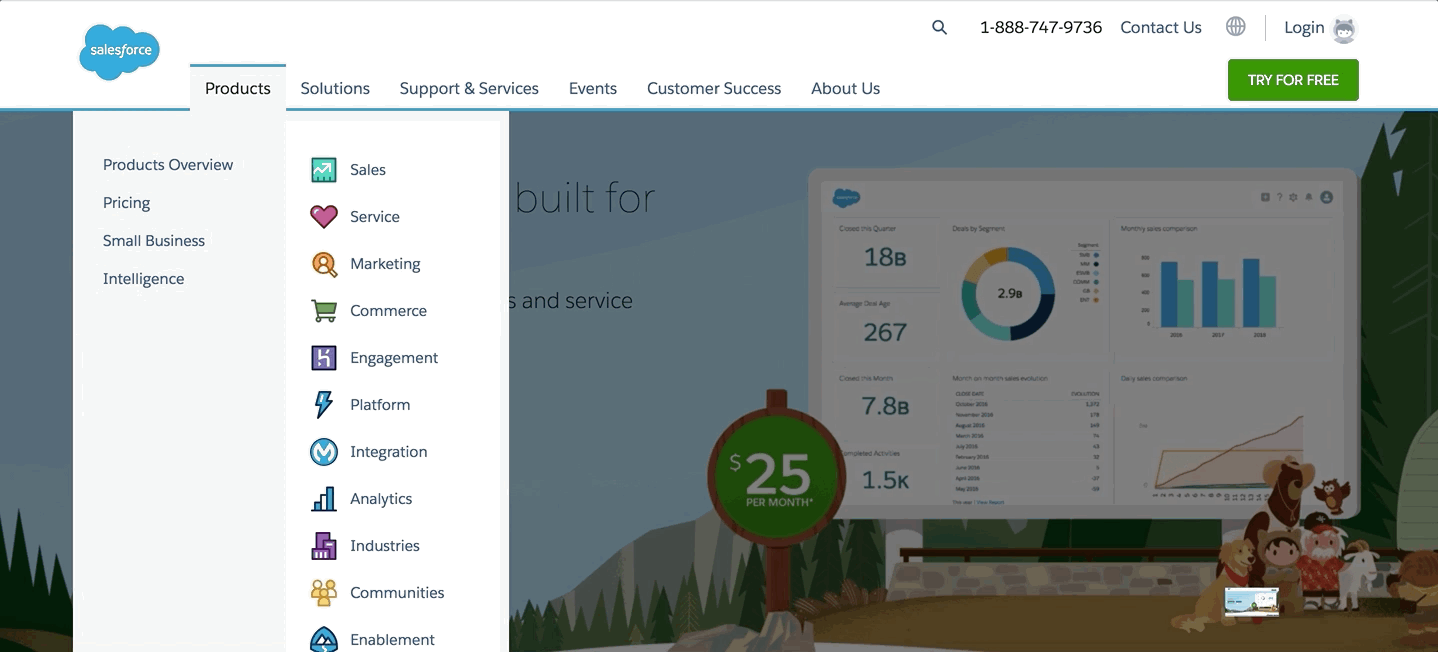Open the Intelligence link
This screenshot has height=652, width=1438.
pos(144,279)
